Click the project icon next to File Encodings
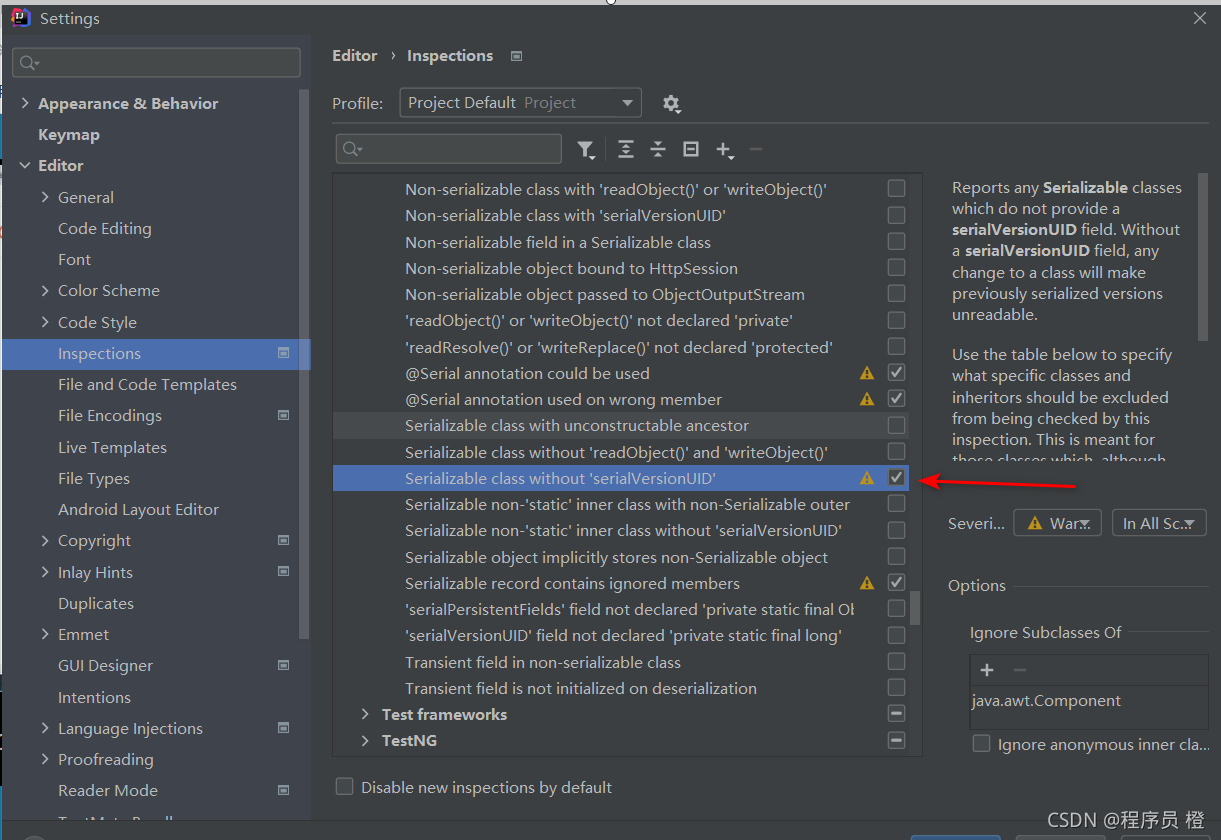This screenshot has height=840, width=1221. click(x=284, y=415)
